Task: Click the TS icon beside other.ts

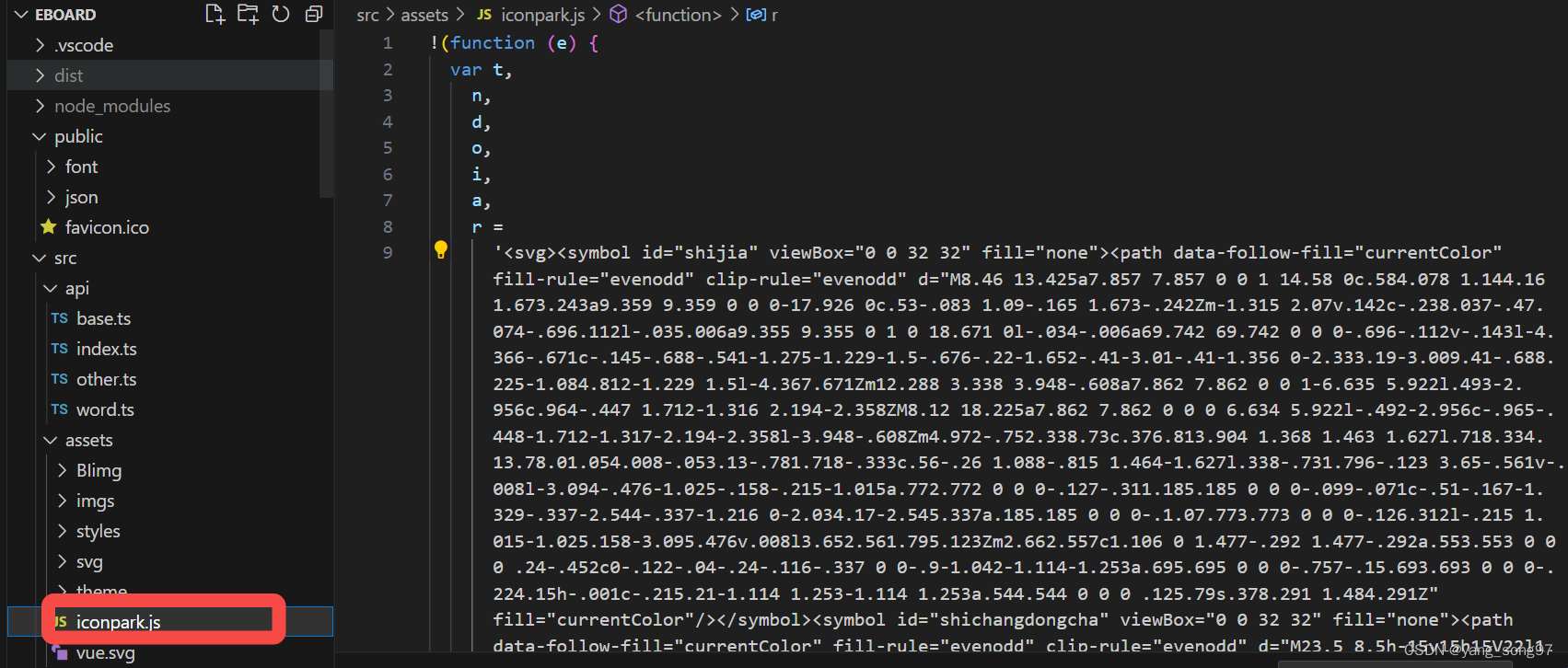Action: pyautogui.click(x=60, y=379)
